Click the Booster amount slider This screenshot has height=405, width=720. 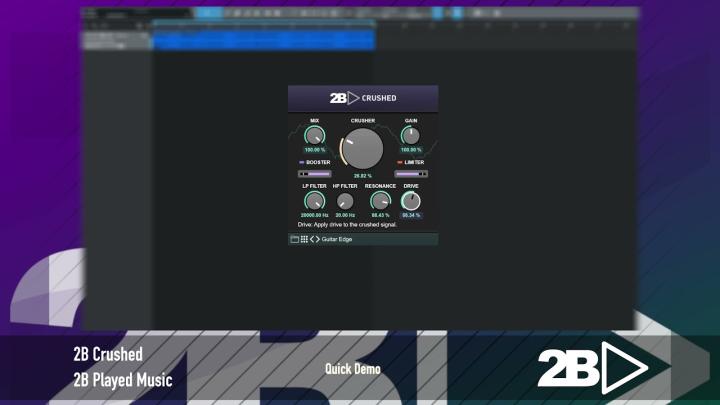(x=315, y=174)
